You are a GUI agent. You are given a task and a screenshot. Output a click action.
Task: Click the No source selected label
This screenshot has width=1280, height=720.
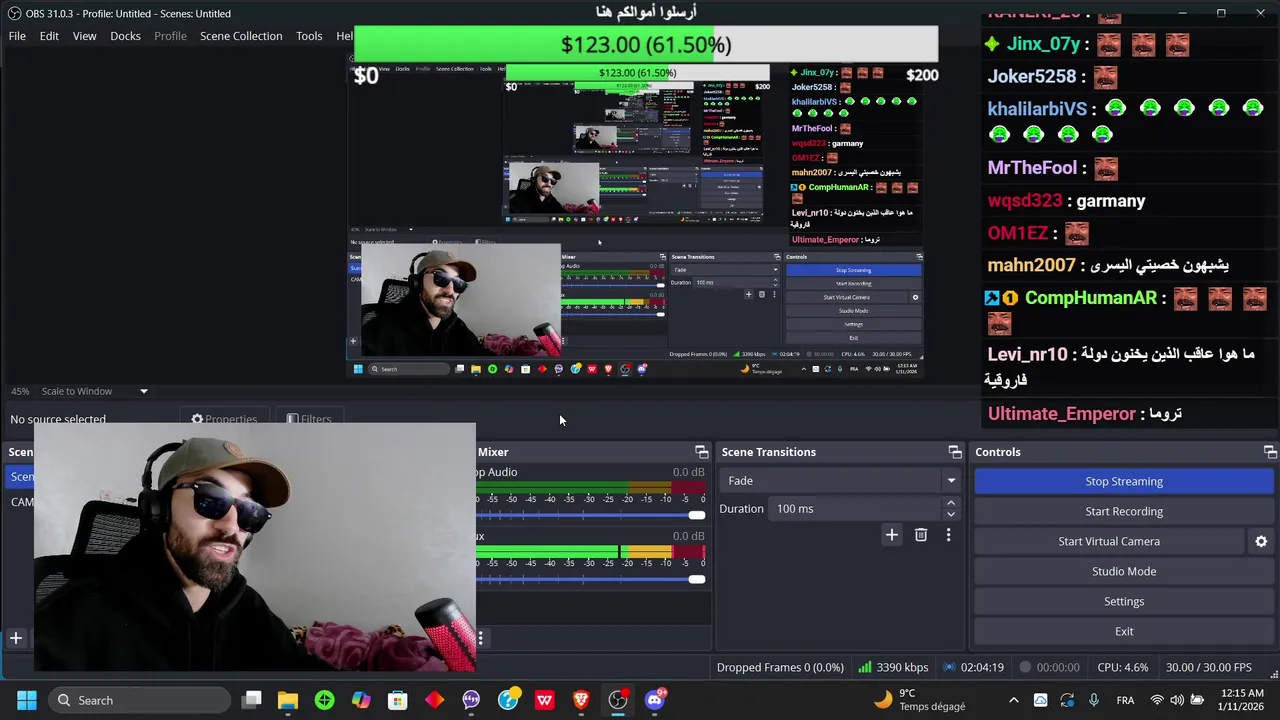coord(58,419)
